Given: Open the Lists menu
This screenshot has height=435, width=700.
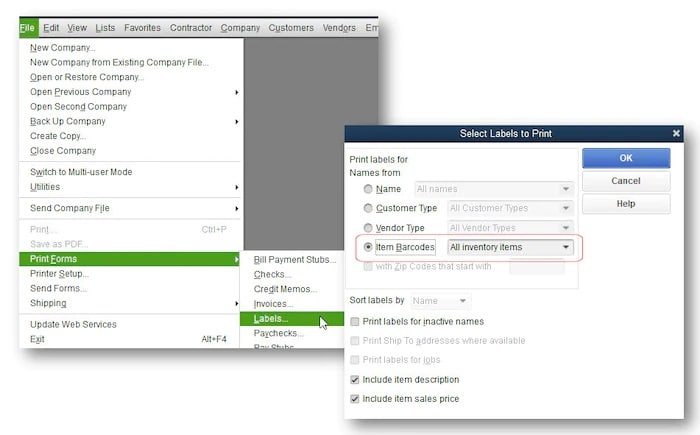Looking at the screenshot, I should click(x=105, y=28).
